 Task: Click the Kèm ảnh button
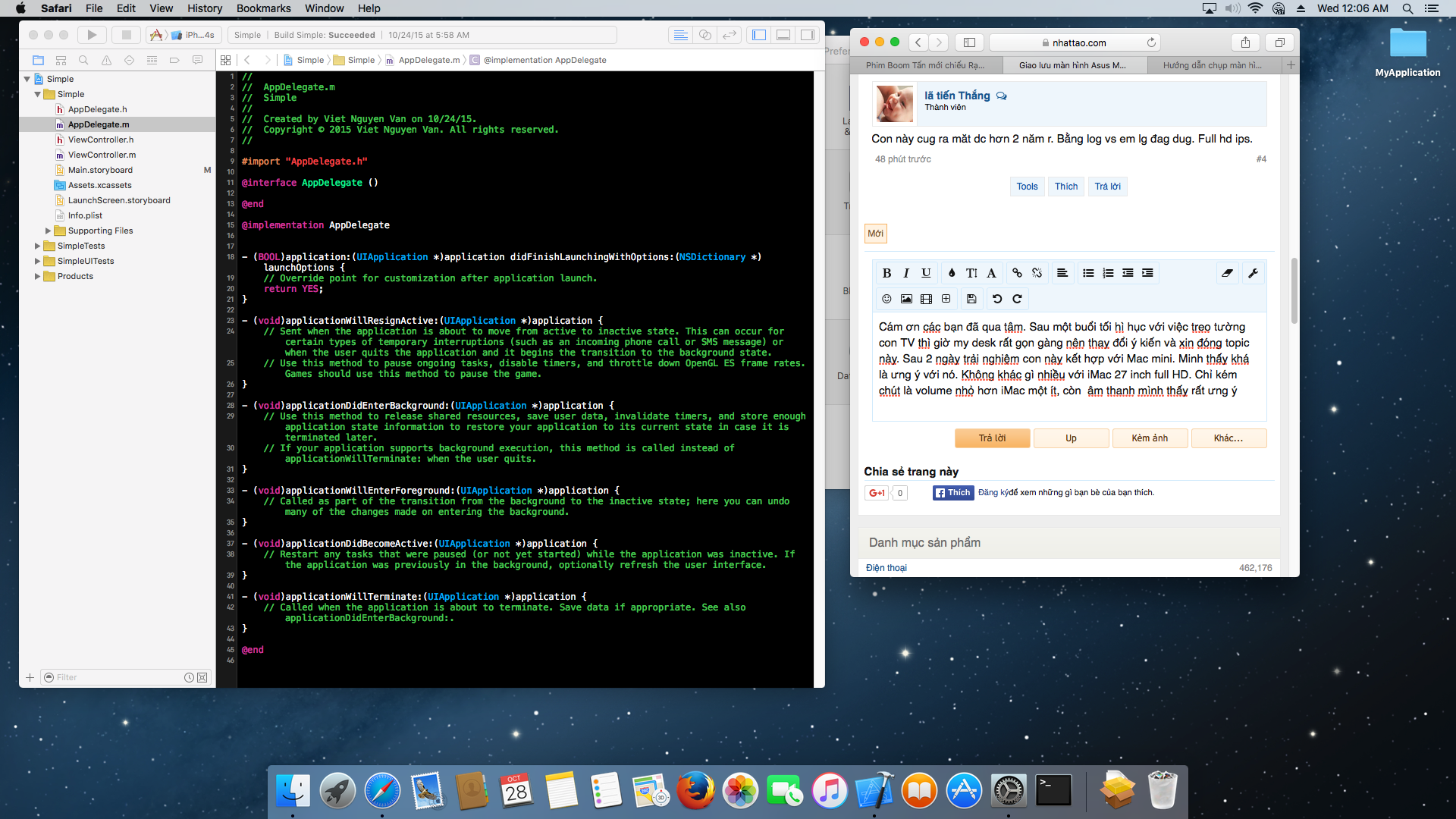1150,438
